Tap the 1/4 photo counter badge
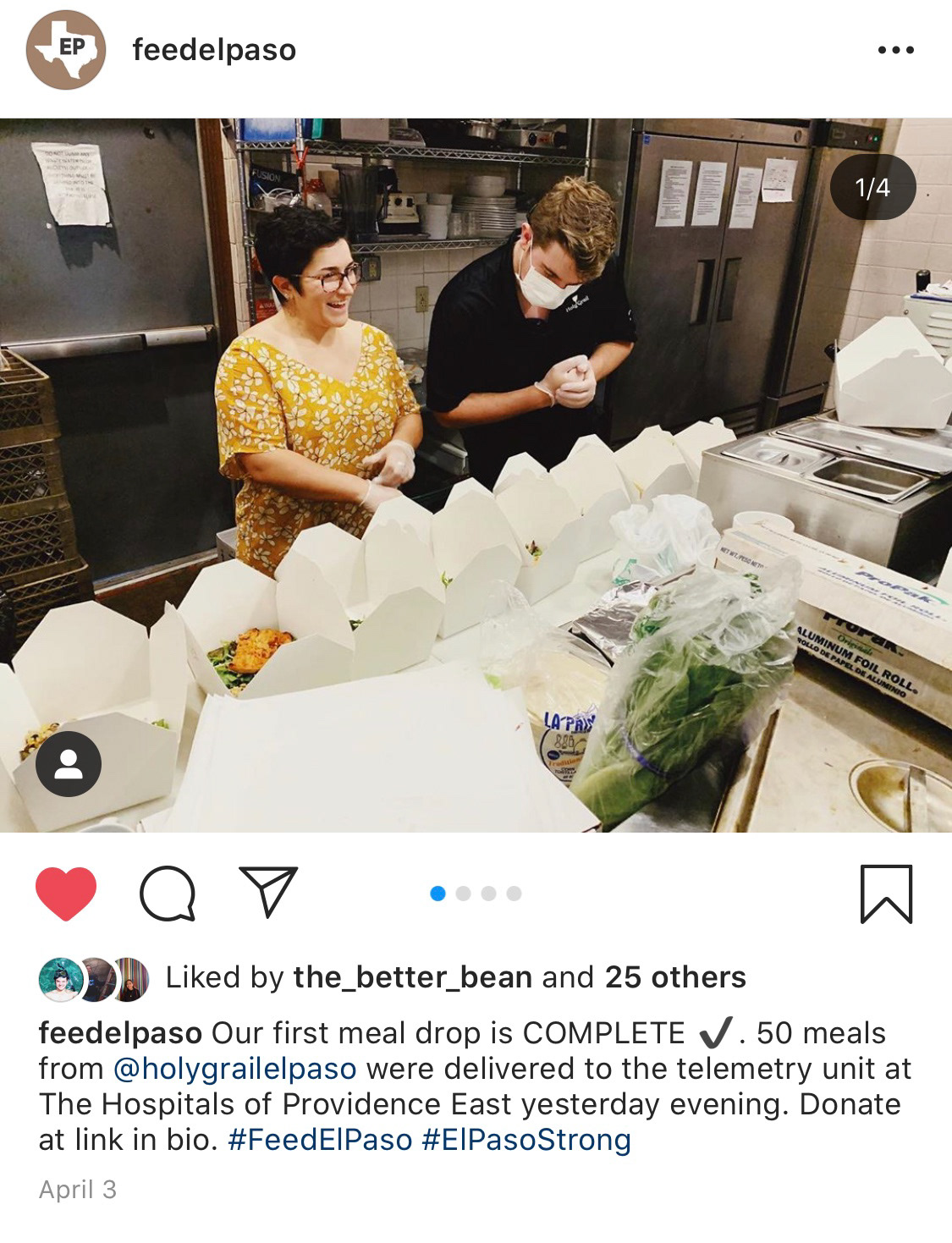952x1243 pixels. [872, 187]
